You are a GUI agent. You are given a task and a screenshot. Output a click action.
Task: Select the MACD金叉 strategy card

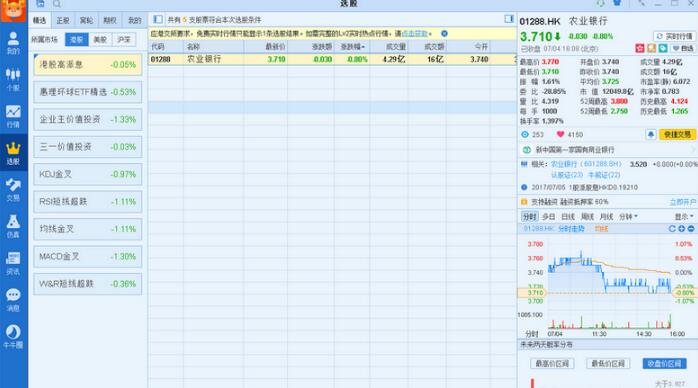[x=88, y=256]
